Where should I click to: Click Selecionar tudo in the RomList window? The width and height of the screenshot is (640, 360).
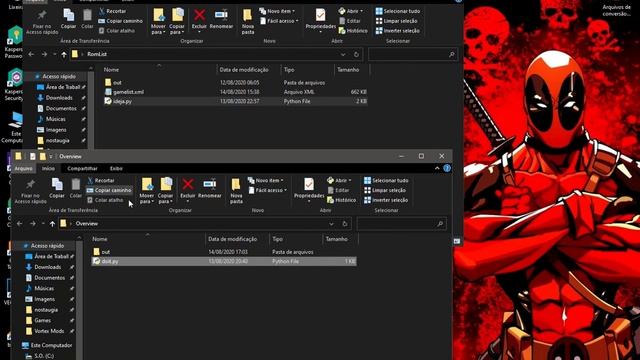[397, 11]
